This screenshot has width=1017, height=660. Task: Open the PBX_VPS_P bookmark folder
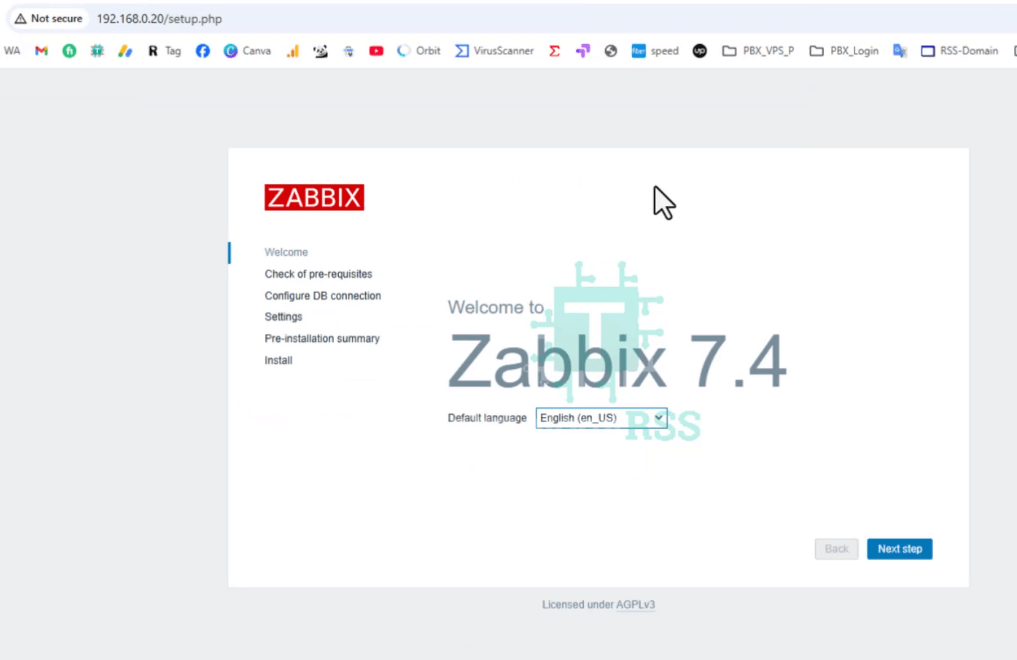[x=758, y=51]
